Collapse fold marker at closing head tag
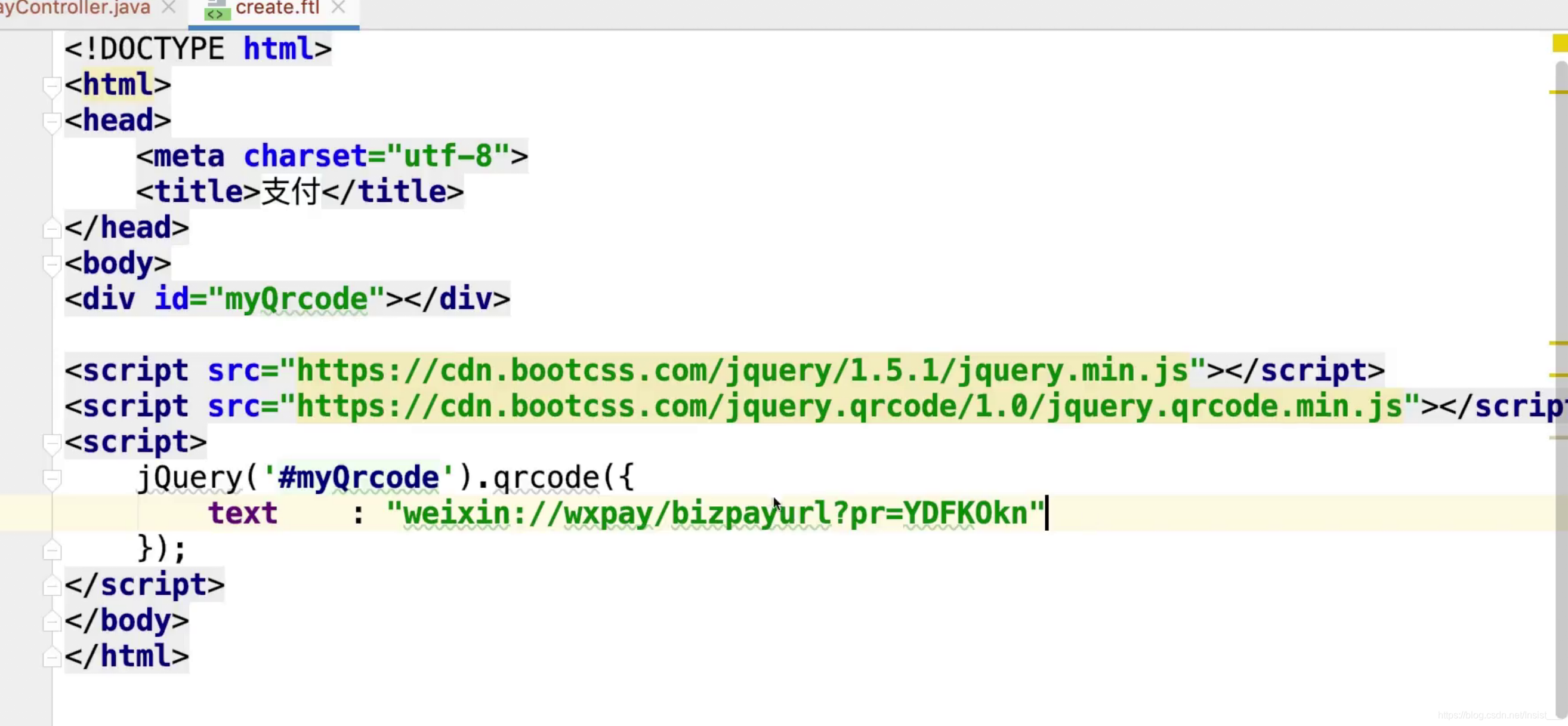This screenshot has height=726, width=1568. (x=53, y=229)
